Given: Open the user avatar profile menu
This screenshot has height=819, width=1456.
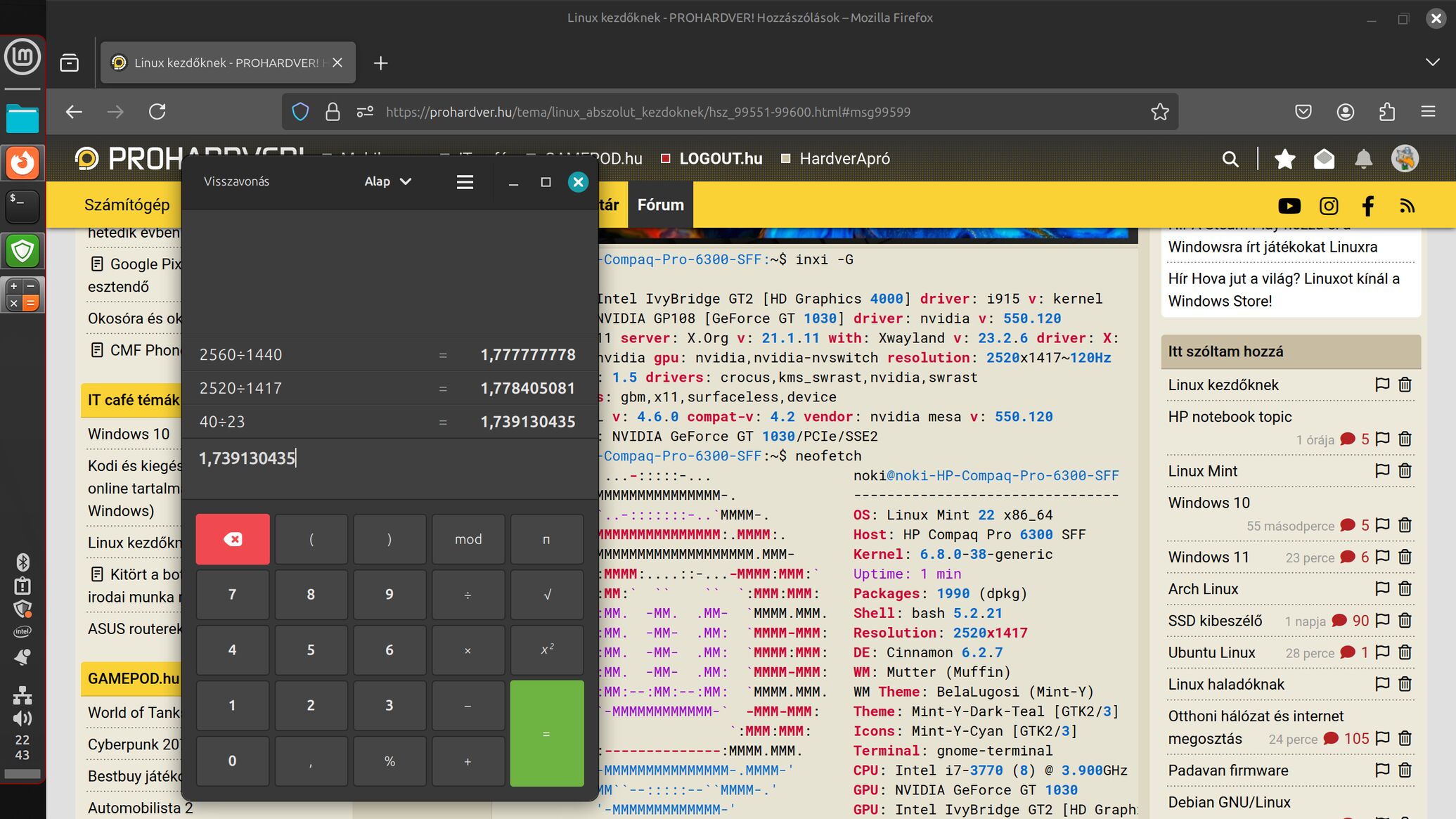Looking at the screenshot, I should click(x=1405, y=159).
